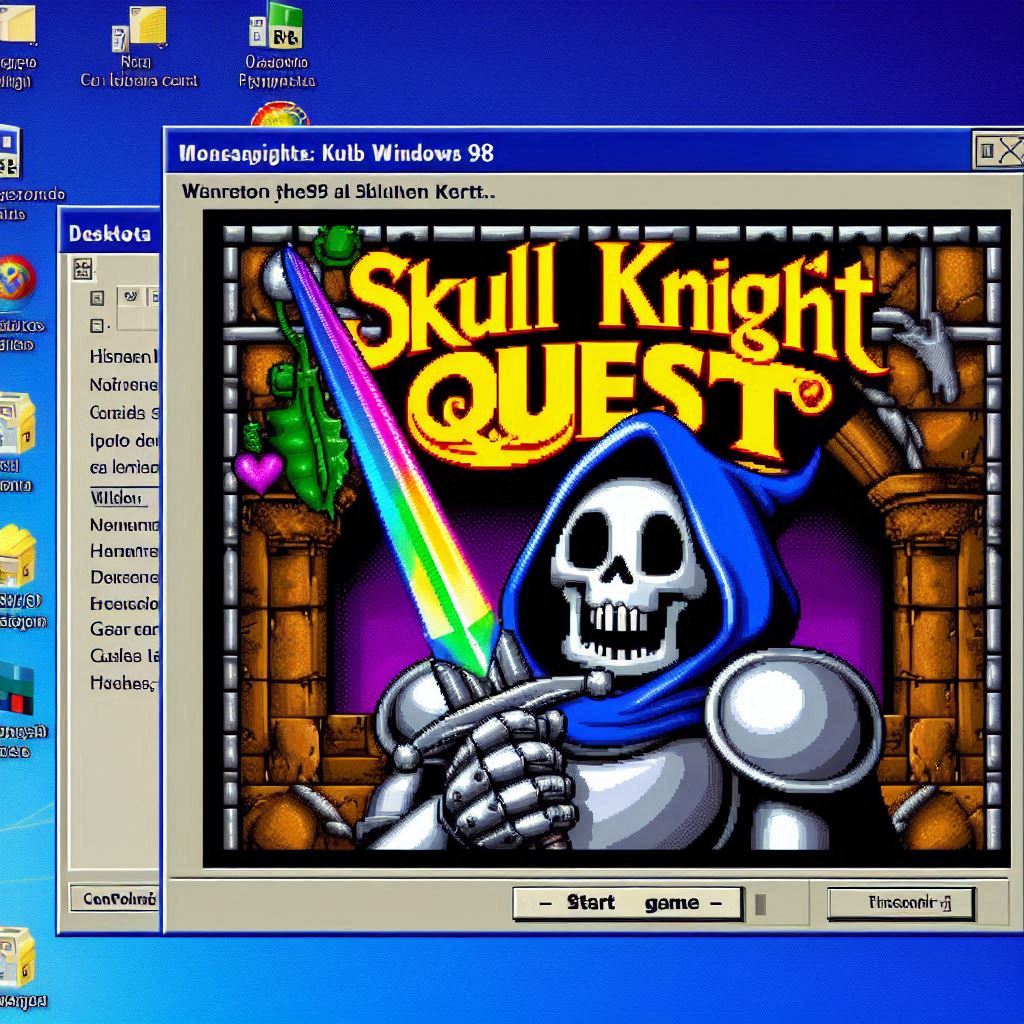Select "ca lemiea" in the Desktota list
The width and height of the screenshot is (1024, 1024).
(124, 468)
